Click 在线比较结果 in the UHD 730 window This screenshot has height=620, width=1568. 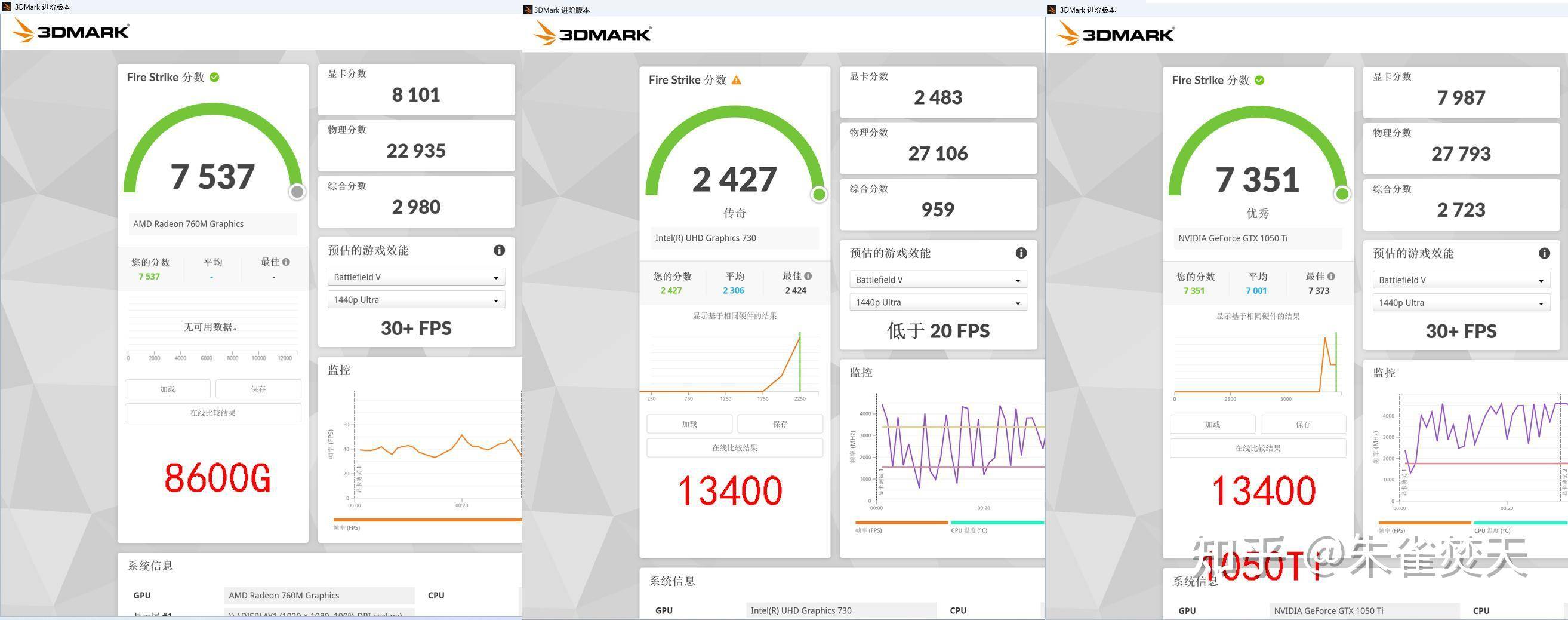pos(735,447)
